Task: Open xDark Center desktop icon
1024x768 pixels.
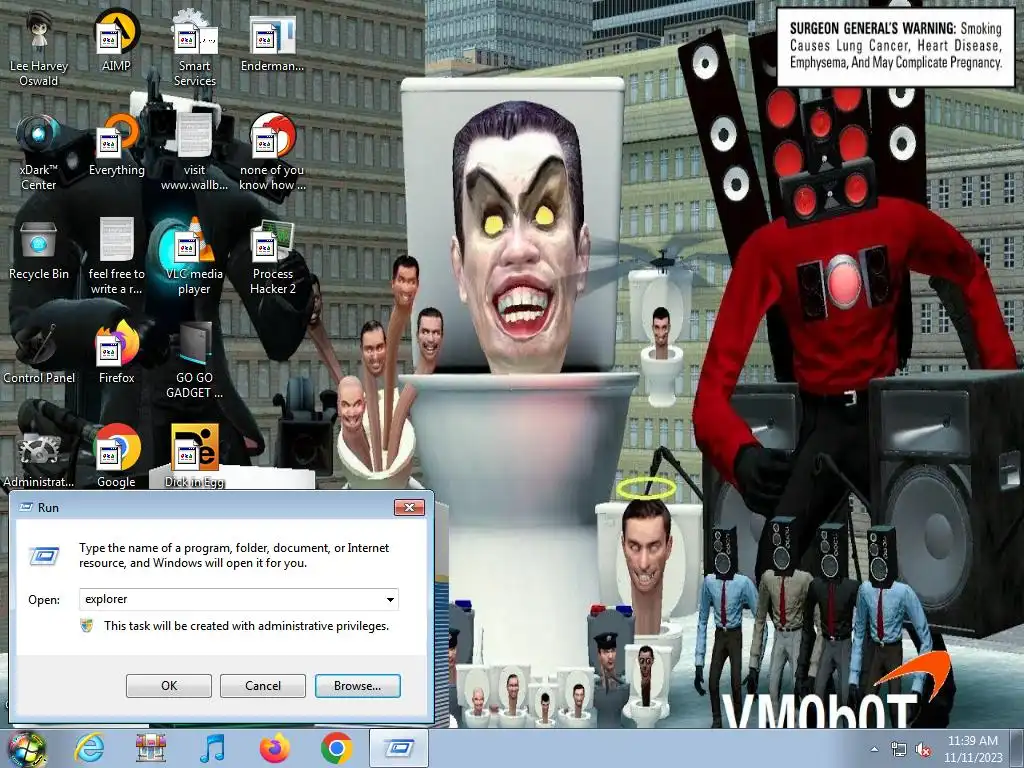Action: pyautogui.click(x=39, y=152)
